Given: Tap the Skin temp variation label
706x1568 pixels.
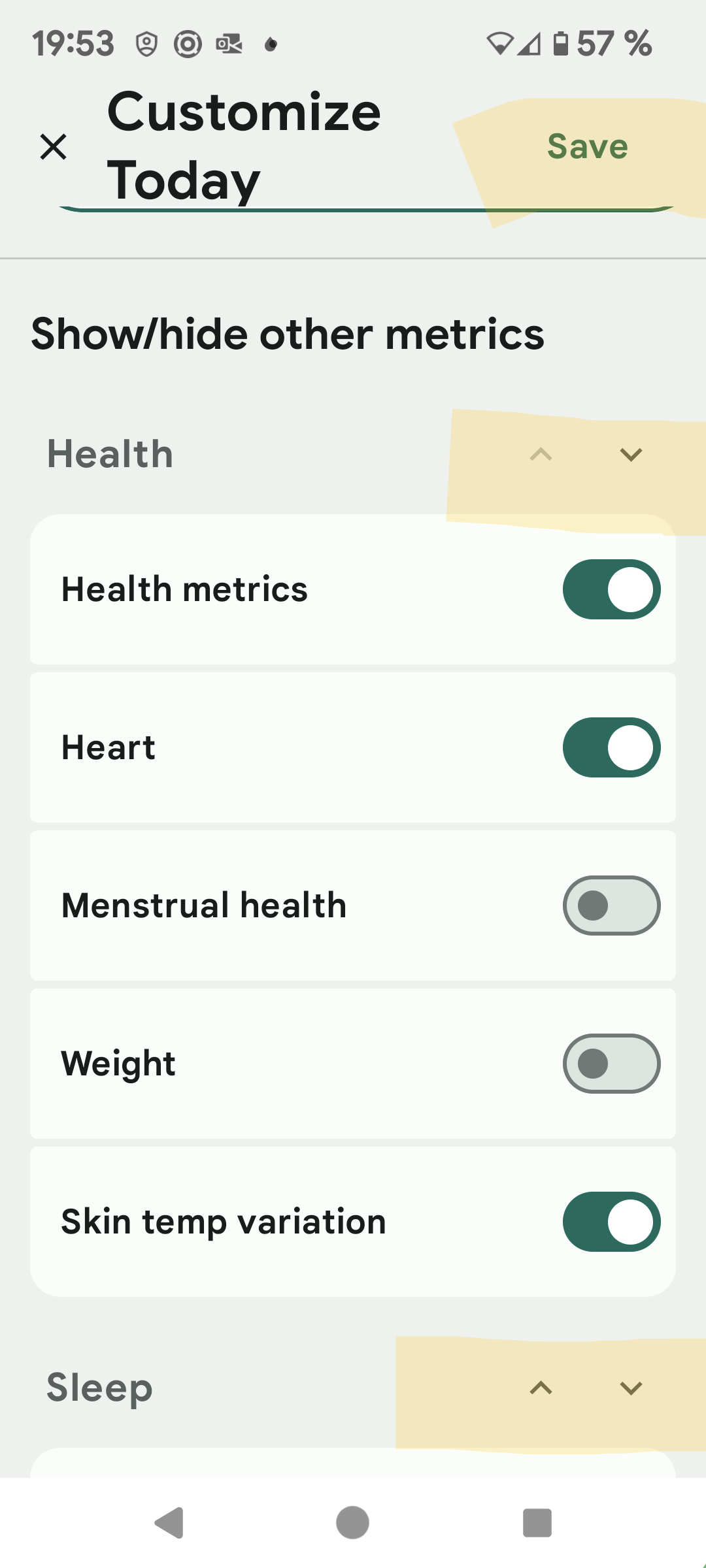Looking at the screenshot, I should pos(224,1222).
